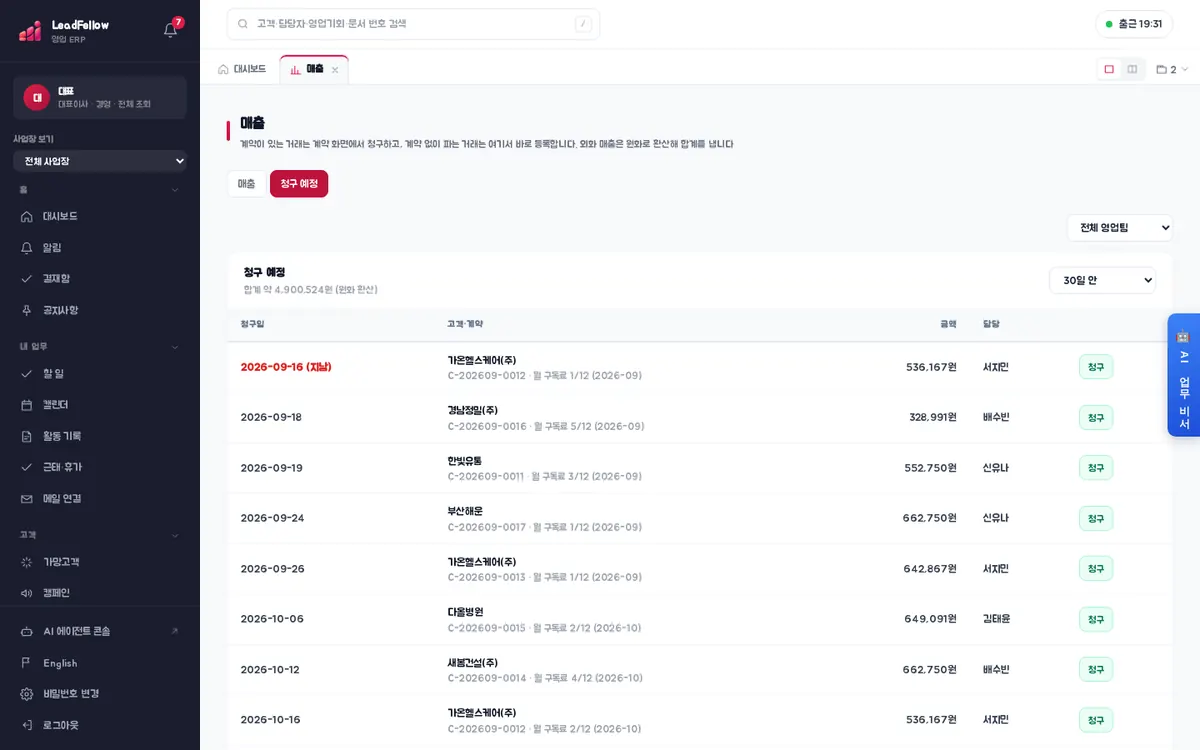Click the 할 일 checkmark icon
Viewport: 1200px width, 750px height.
coord(27,373)
